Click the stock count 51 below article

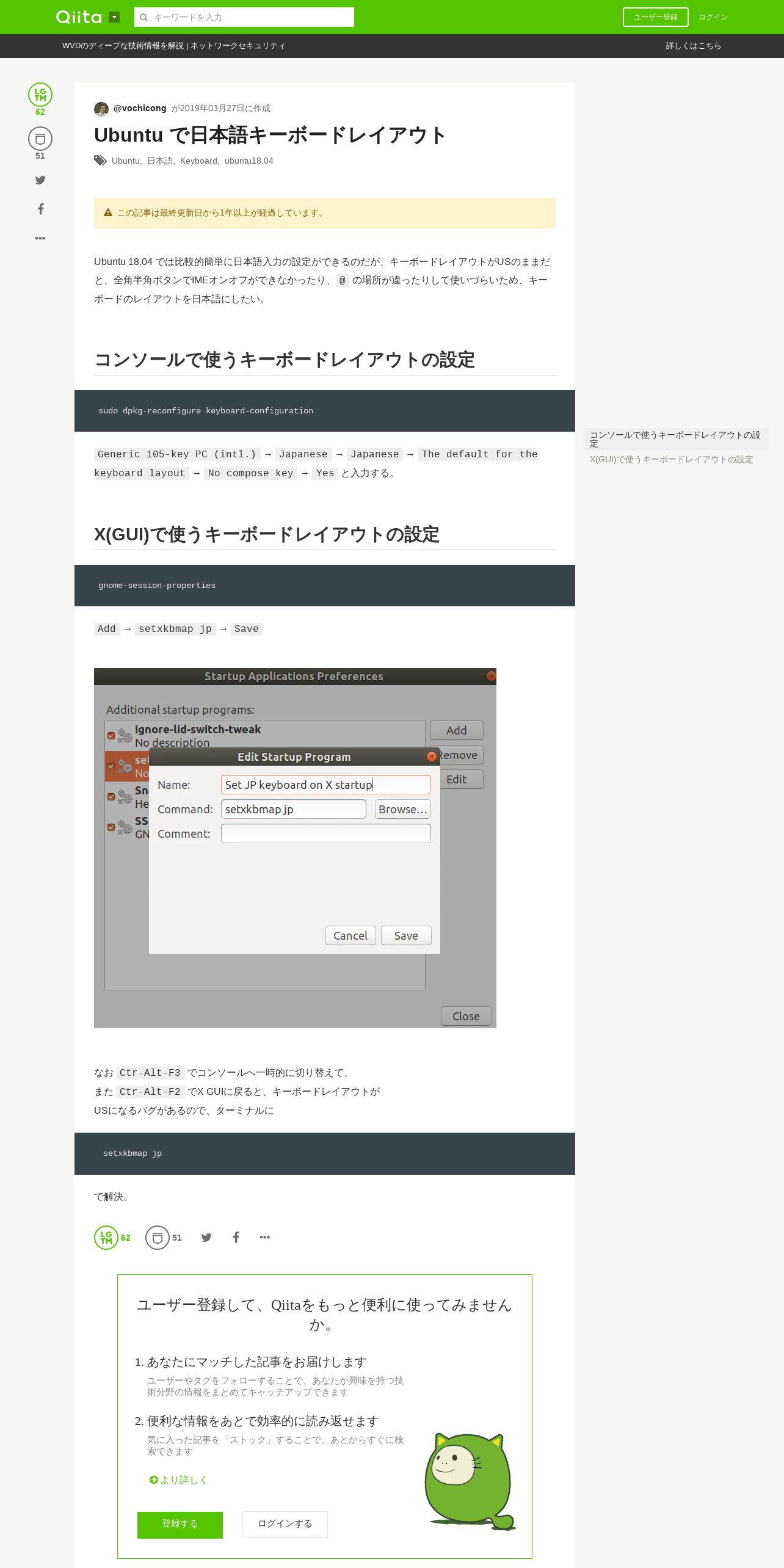[x=177, y=1238]
